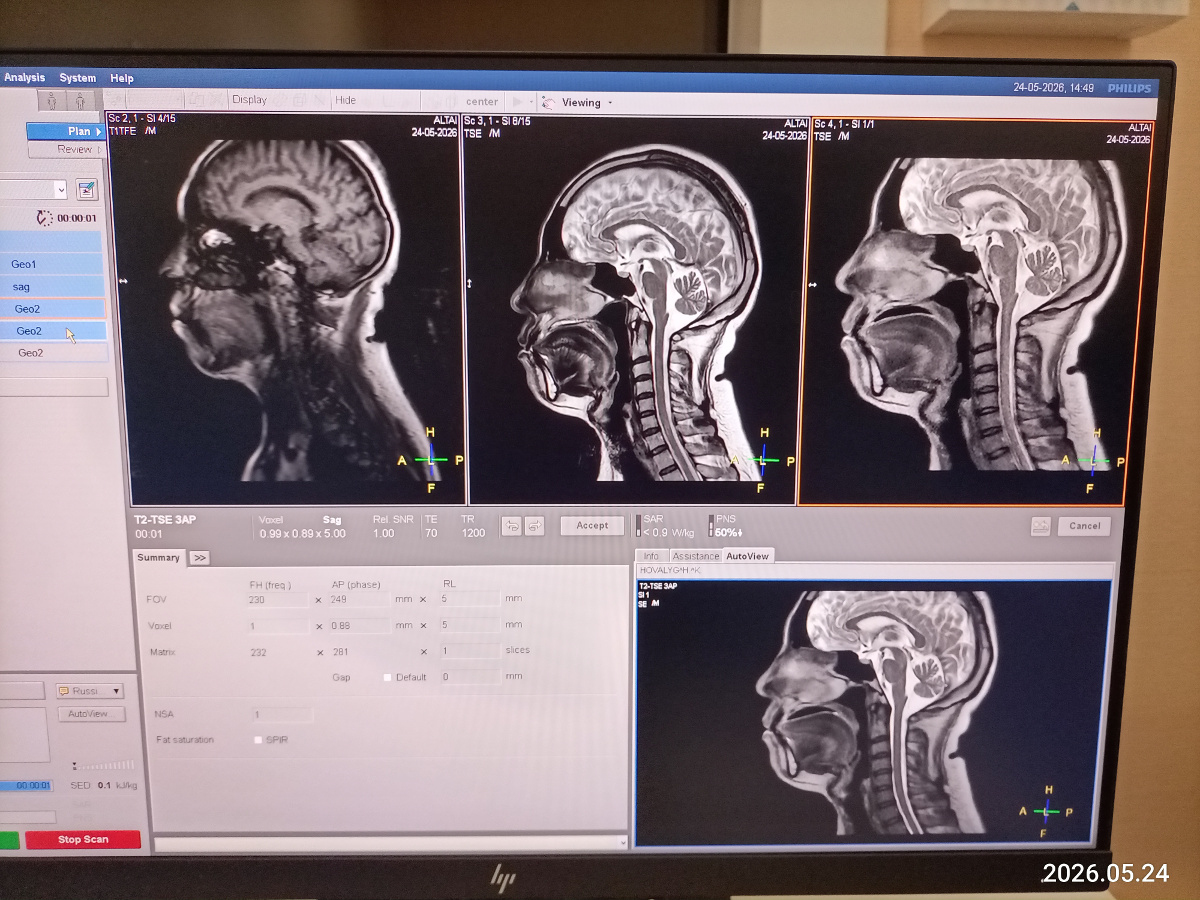Open the Analysis menu
This screenshot has width=1200, height=900.
[24, 78]
